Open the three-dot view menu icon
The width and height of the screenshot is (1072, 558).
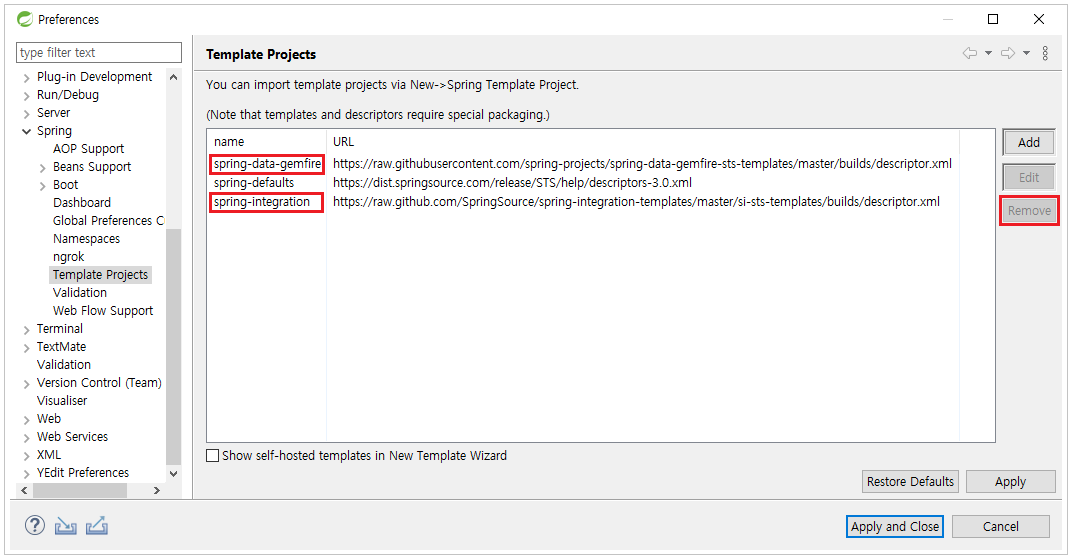click(x=1045, y=53)
